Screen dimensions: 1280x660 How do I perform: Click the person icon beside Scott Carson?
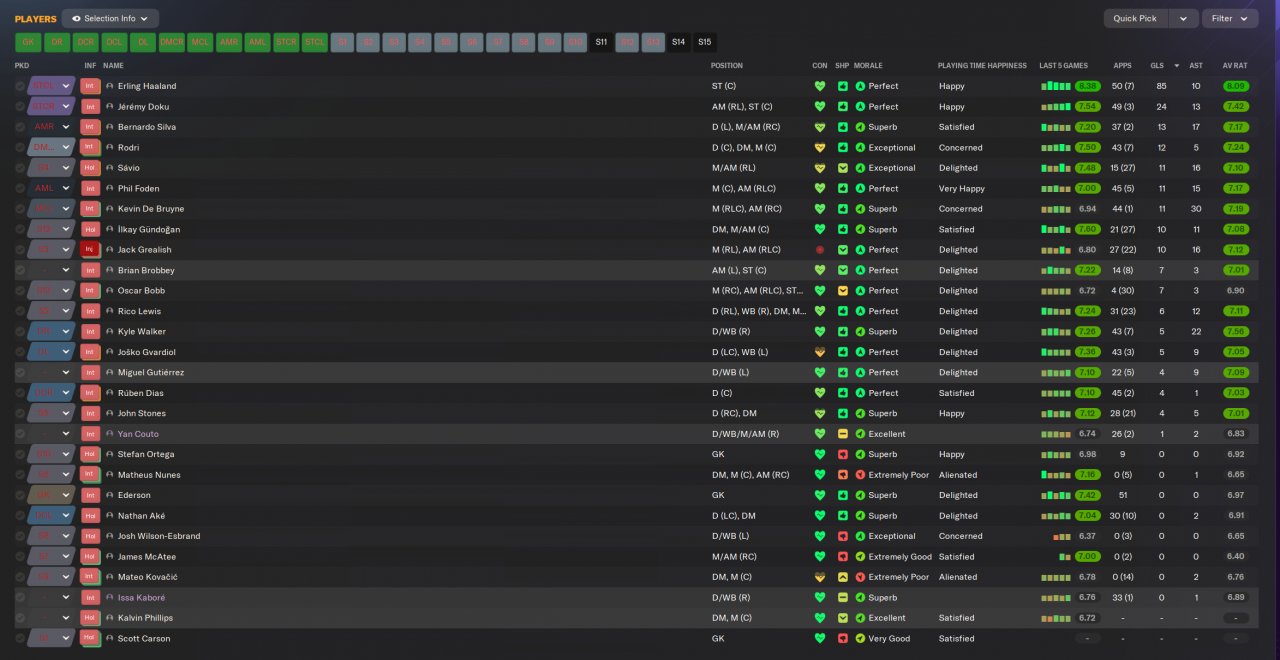[x=110, y=638]
